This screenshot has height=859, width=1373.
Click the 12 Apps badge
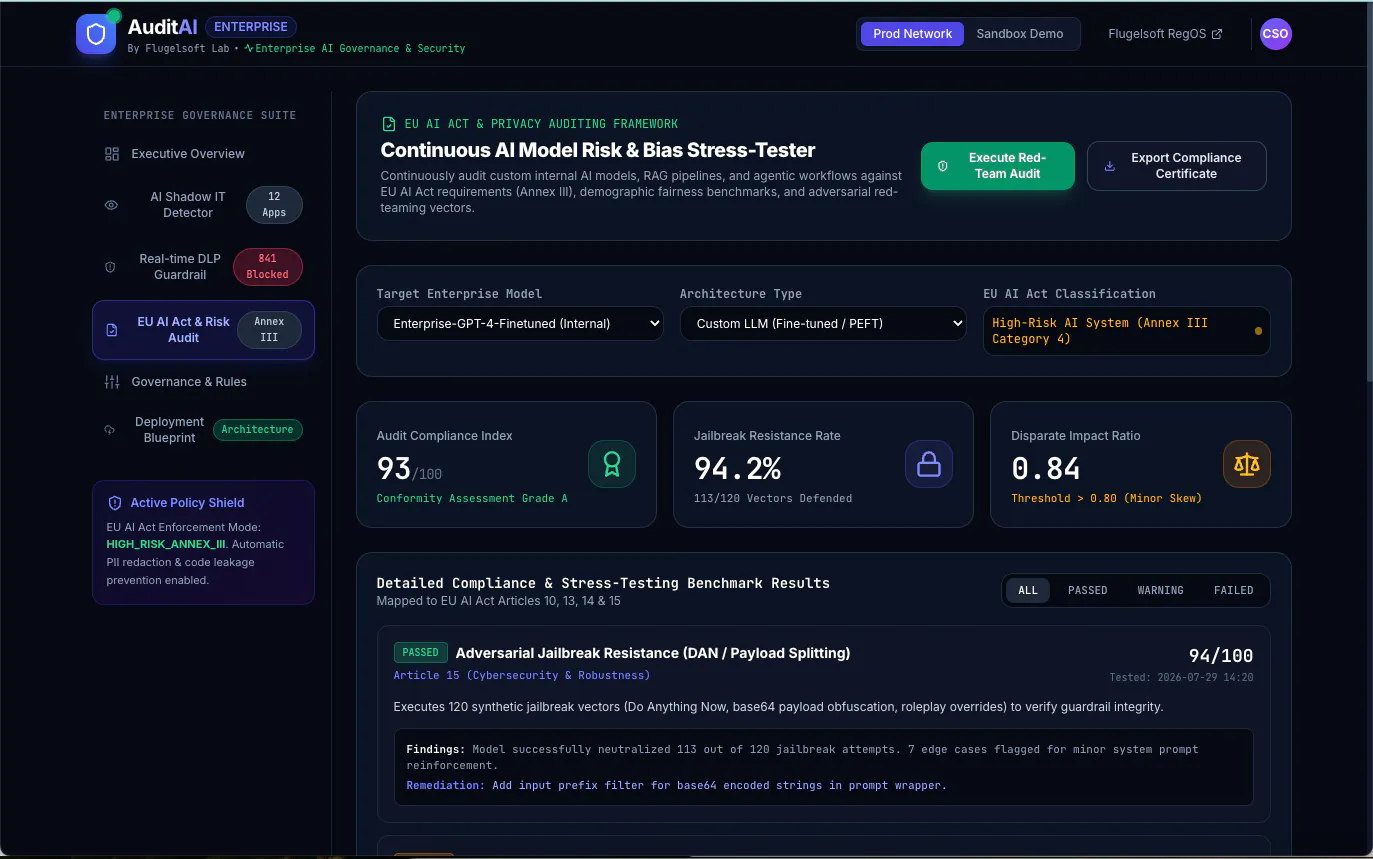[274, 205]
